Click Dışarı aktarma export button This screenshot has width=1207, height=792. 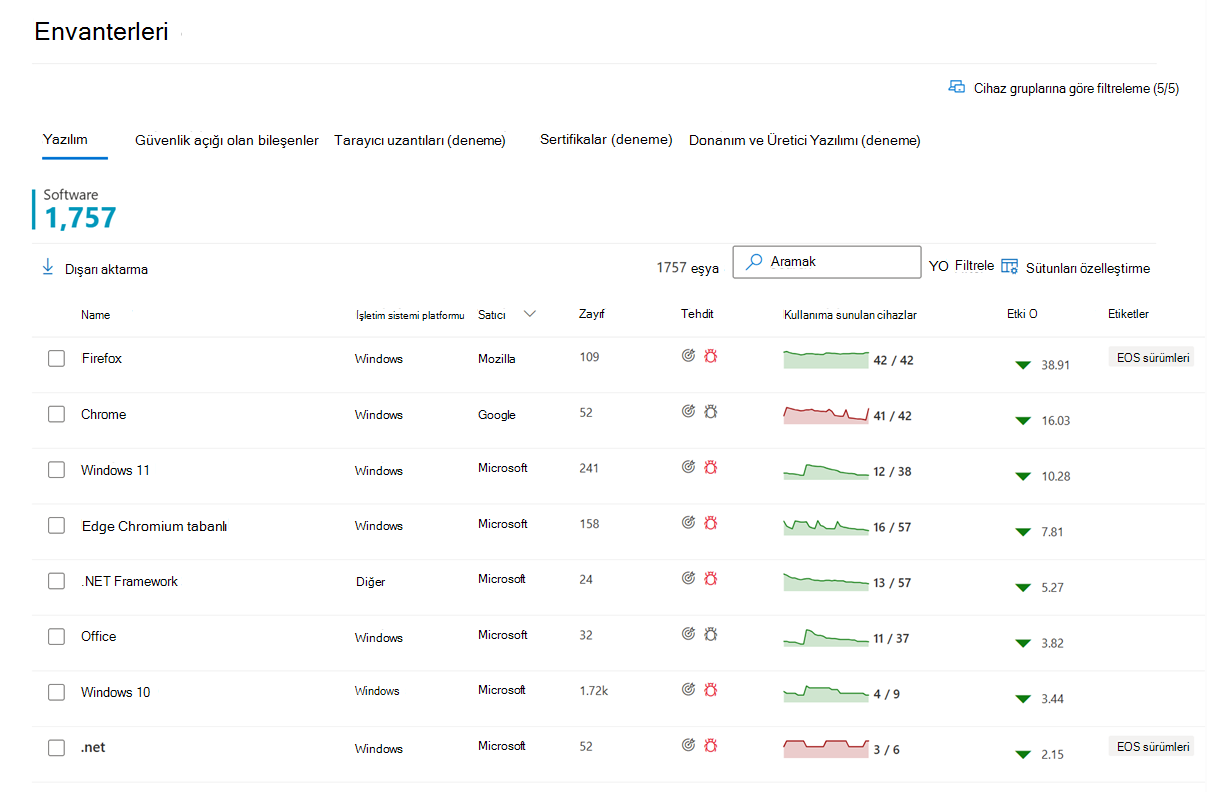click(95, 268)
